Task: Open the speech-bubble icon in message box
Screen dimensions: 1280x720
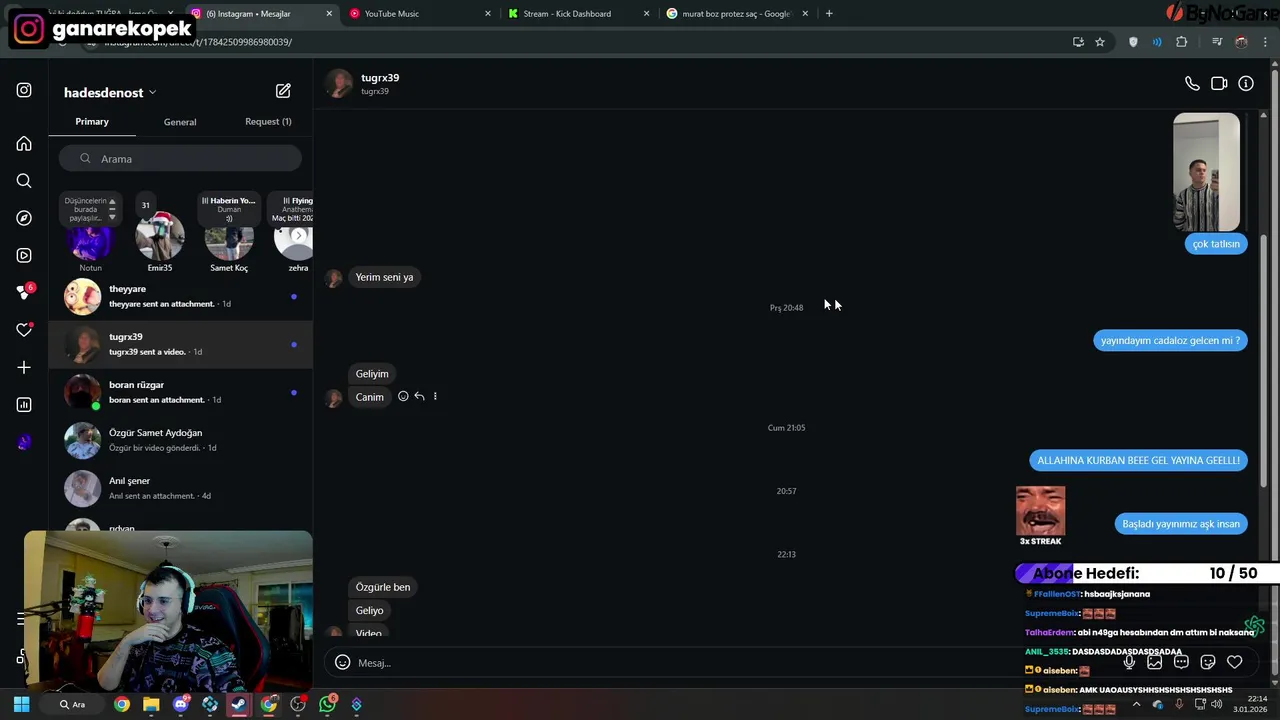Action: click(x=1181, y=662)
